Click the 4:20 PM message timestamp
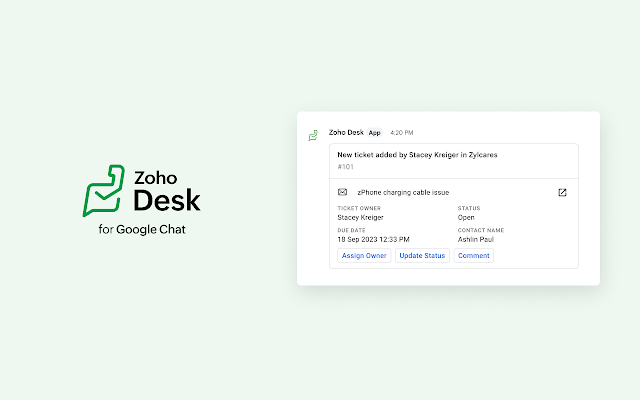 coord(402,133)
